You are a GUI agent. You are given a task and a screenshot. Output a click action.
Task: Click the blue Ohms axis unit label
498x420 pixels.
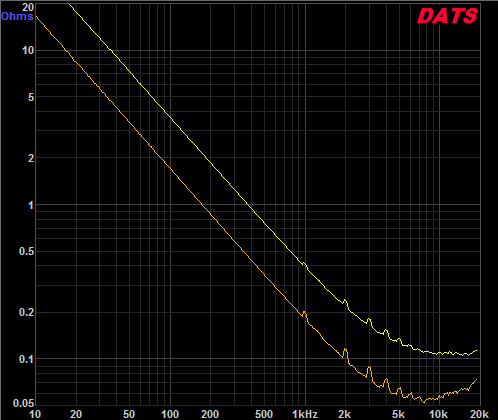17,16
